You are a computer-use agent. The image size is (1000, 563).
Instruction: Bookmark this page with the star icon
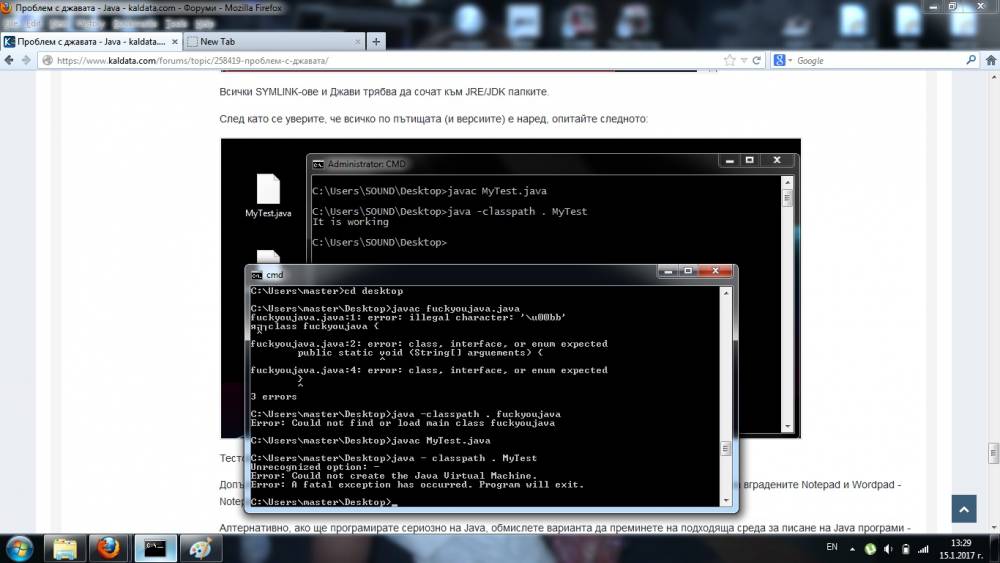tap(730, 60)
